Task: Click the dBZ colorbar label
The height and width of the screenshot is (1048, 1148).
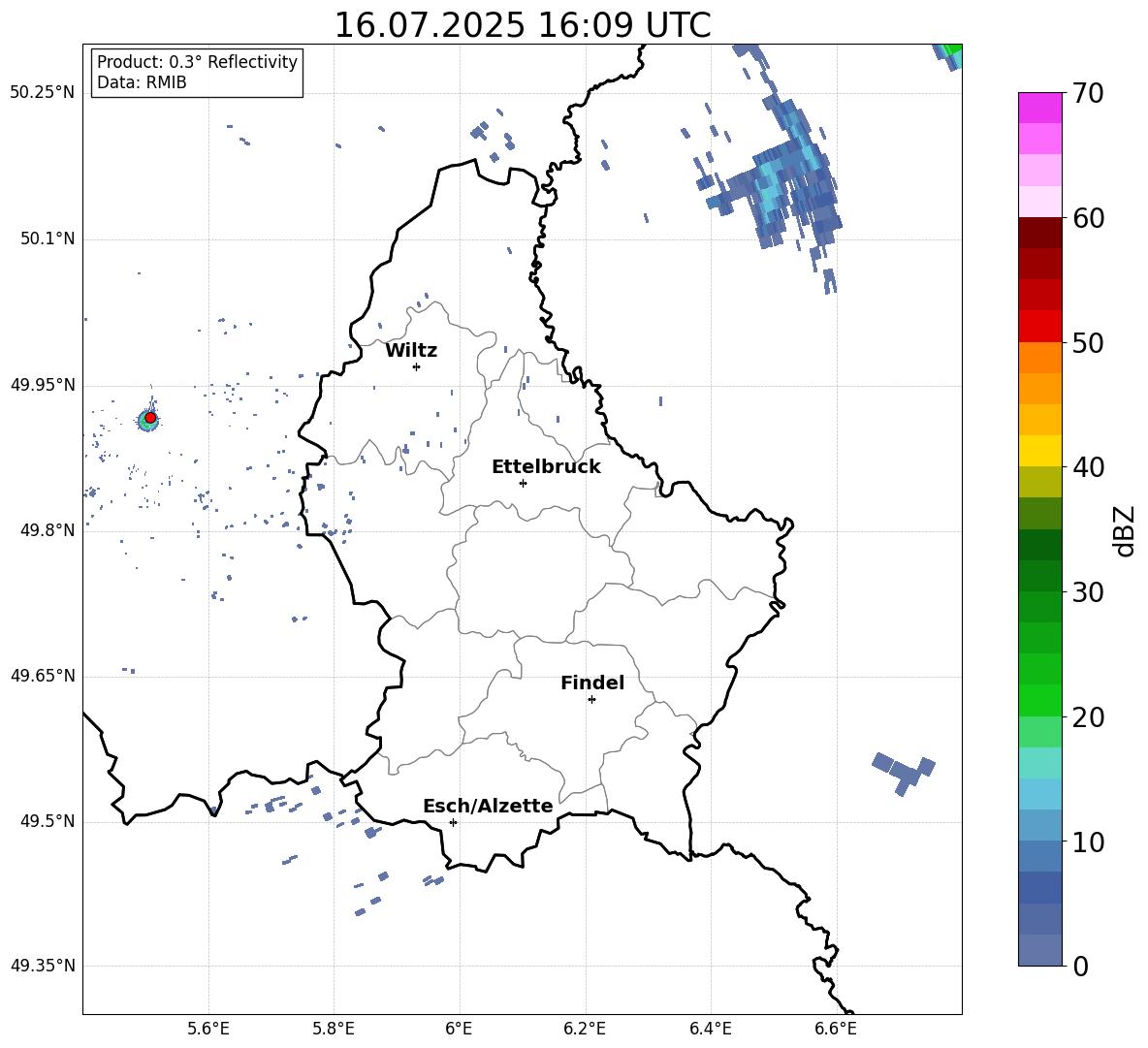Action: 1126,531
